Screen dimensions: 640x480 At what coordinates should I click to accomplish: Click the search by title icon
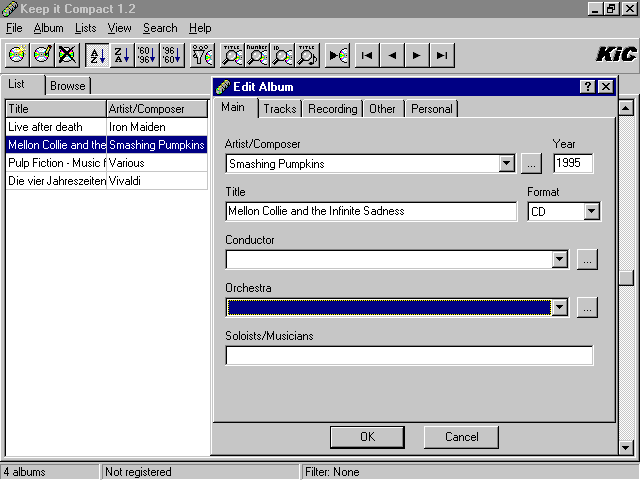232,55
